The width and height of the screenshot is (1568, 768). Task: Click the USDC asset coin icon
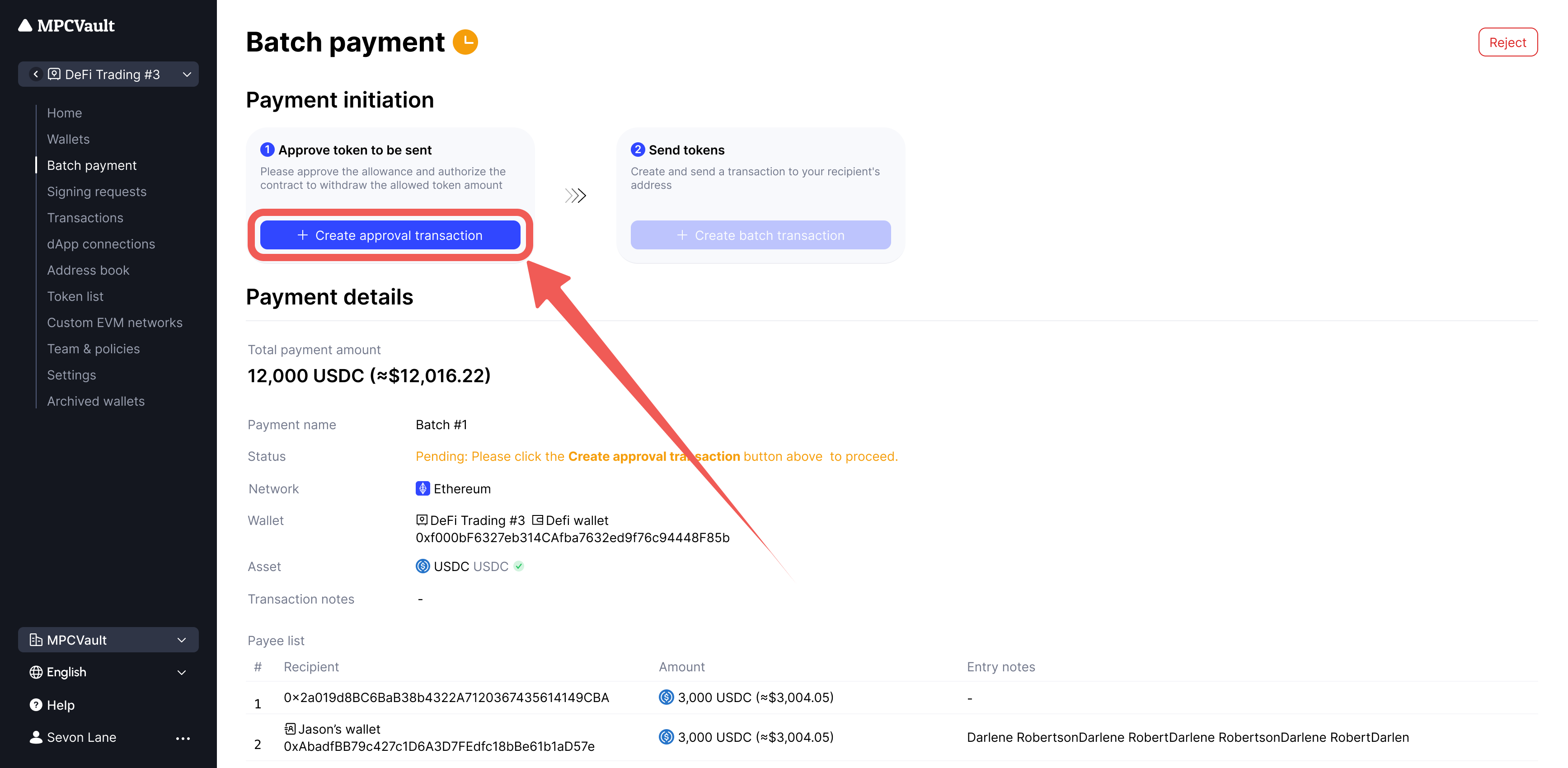pos(423,567)
